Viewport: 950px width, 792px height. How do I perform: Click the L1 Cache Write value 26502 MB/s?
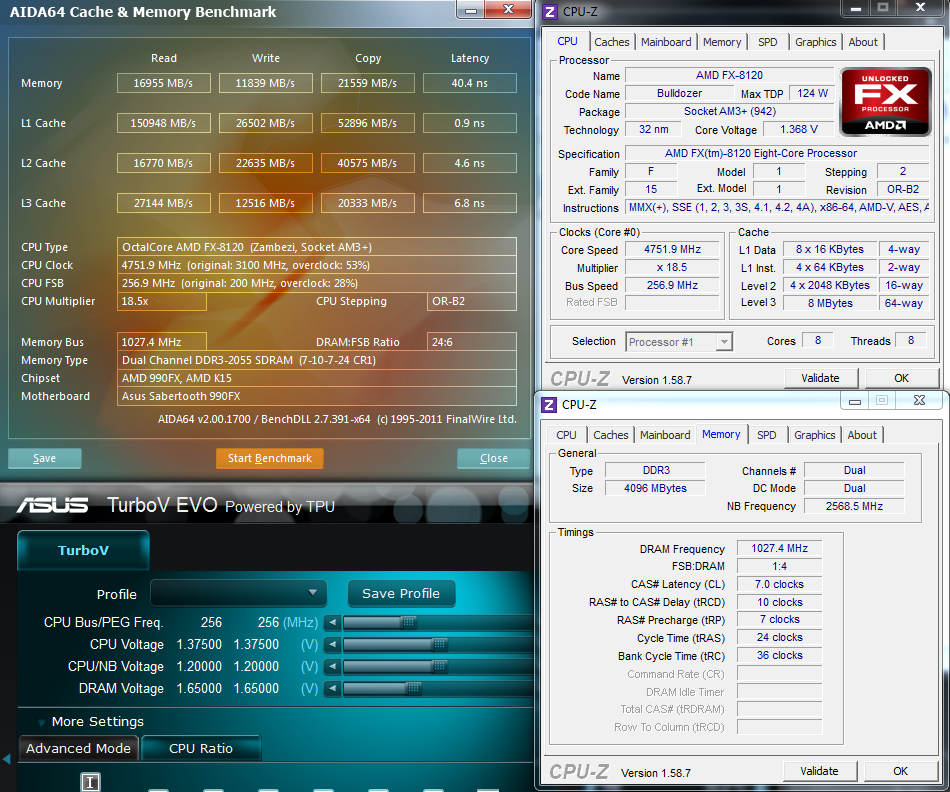click(265, 123)
